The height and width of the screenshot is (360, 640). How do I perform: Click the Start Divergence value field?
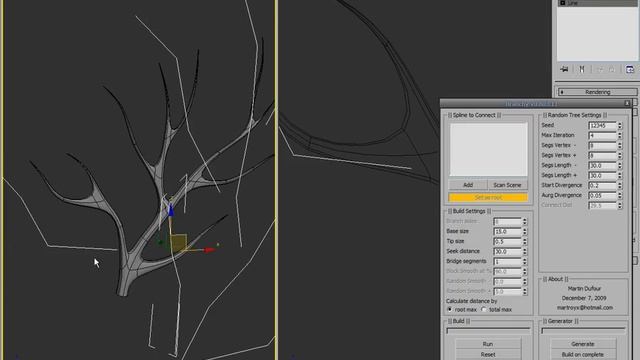[602, 185]
